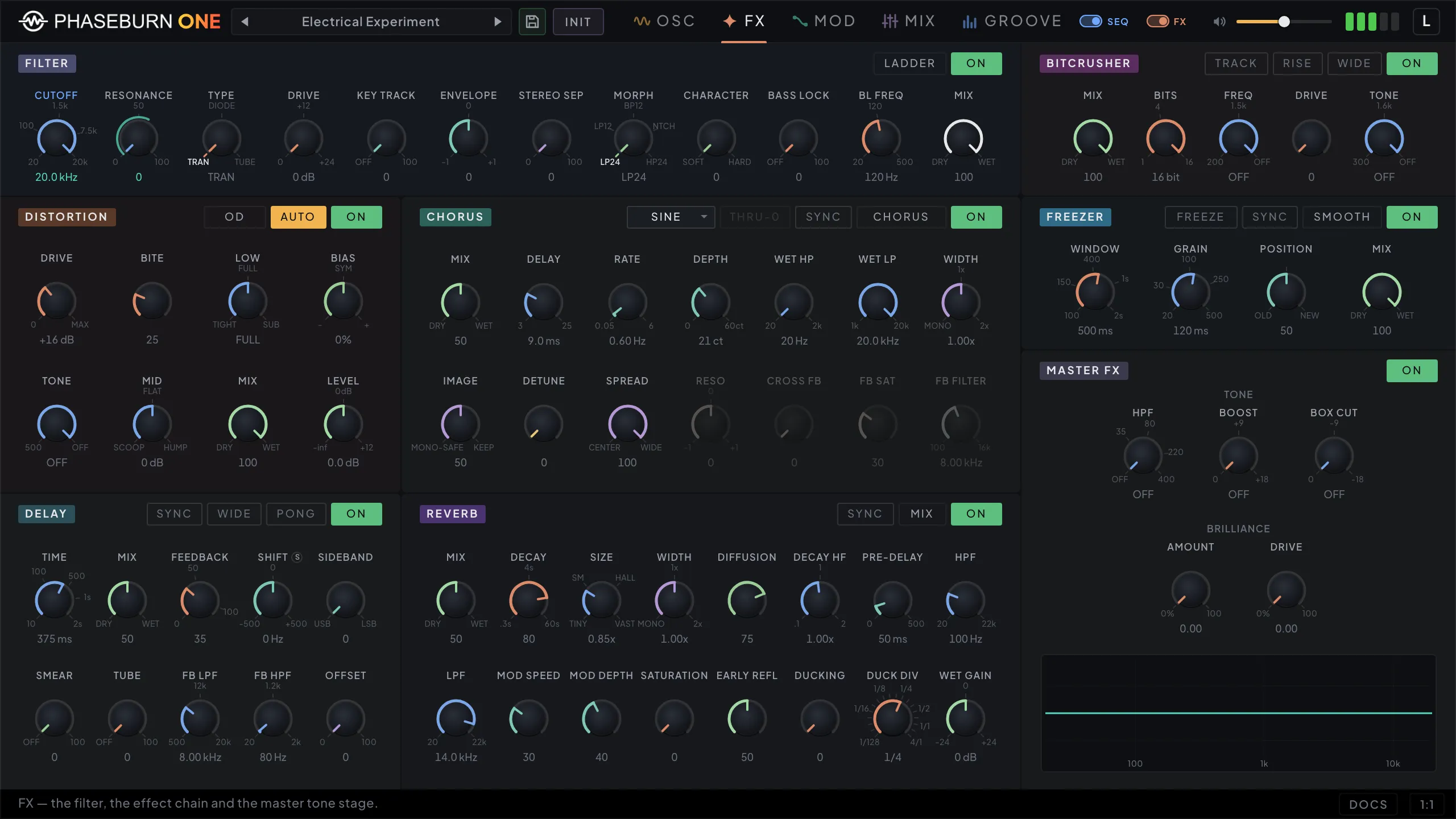This screenshot has height=819, width=1456.
Task: Open the MIX tab
Action: (908, 22)
